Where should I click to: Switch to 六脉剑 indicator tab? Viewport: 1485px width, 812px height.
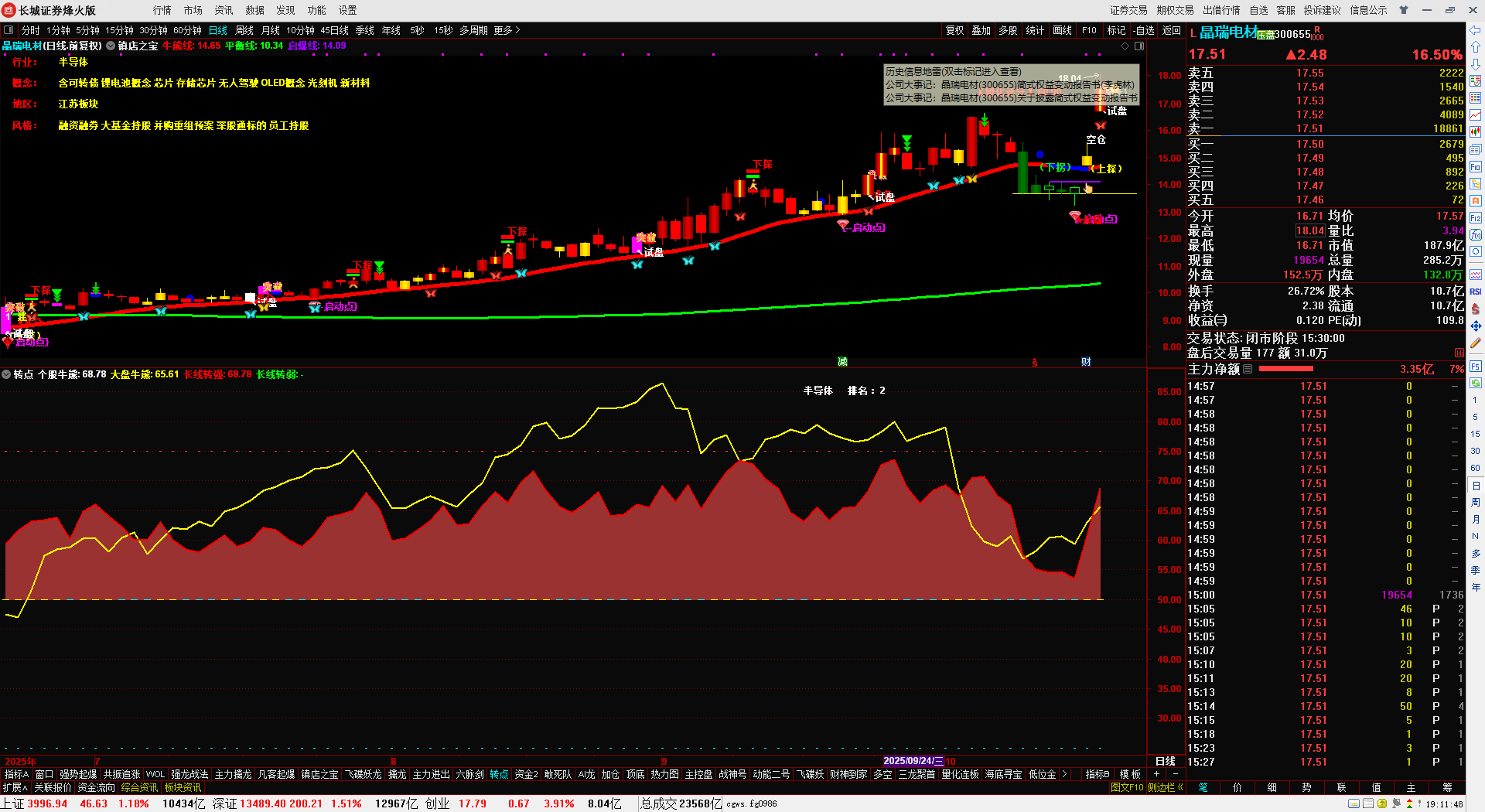tap(470, 774)
